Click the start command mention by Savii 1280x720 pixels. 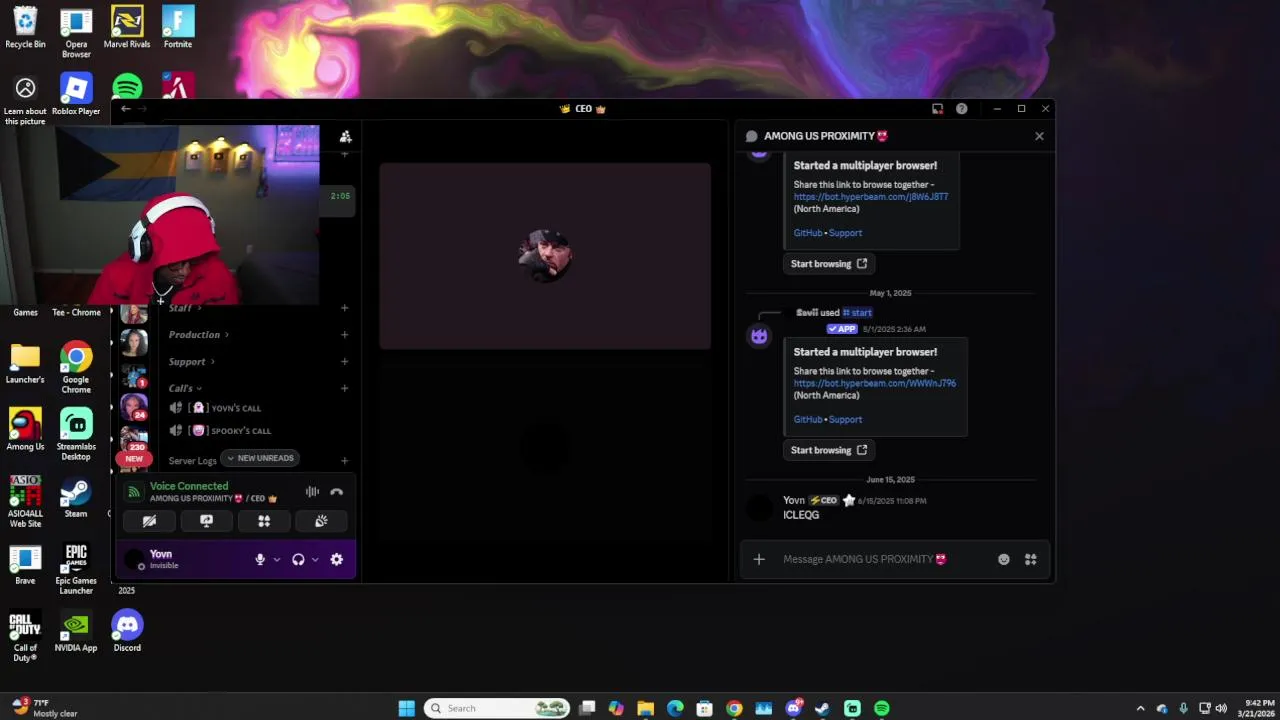857,313
